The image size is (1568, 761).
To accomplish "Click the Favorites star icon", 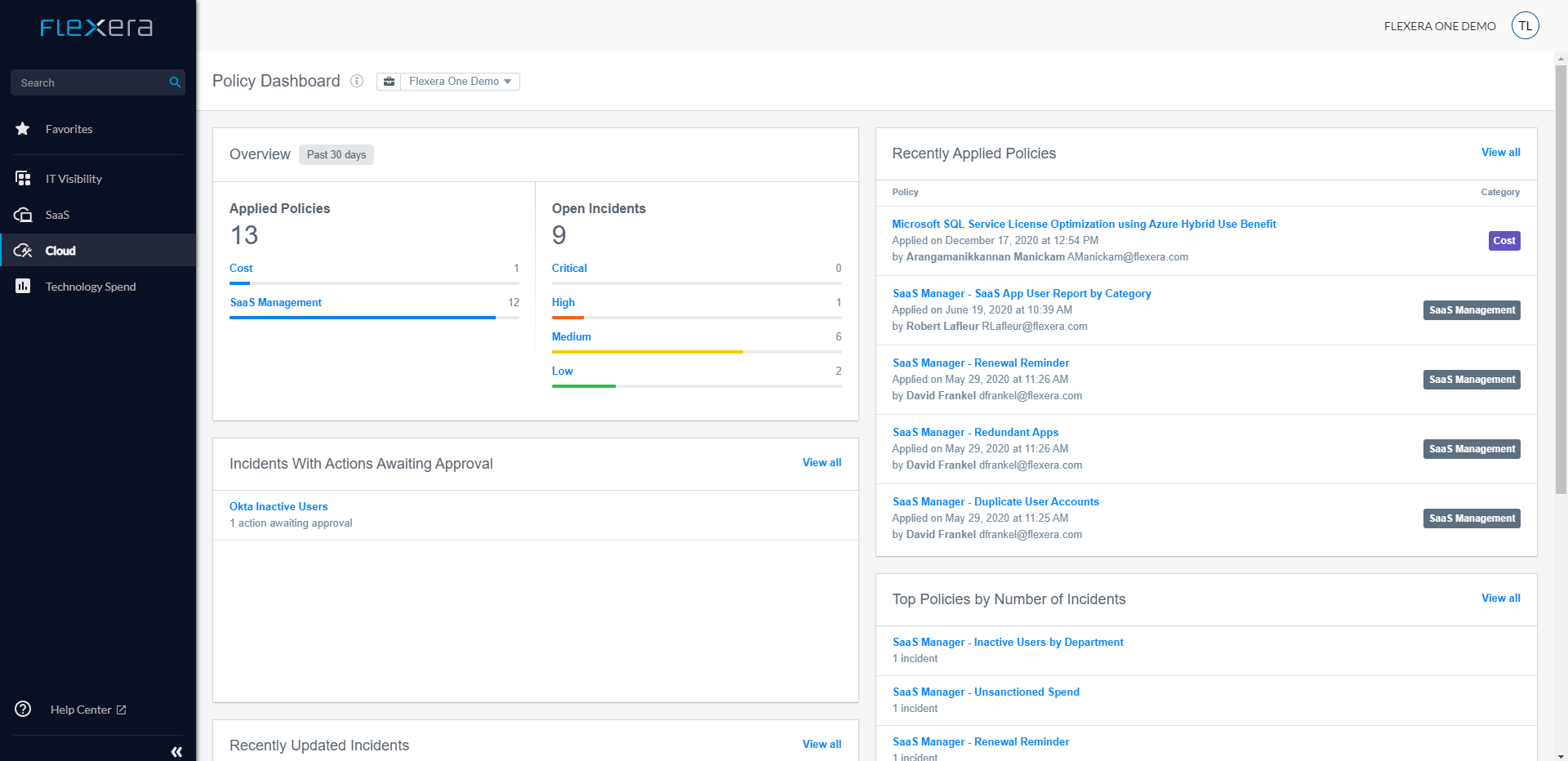I will [23, 129].
